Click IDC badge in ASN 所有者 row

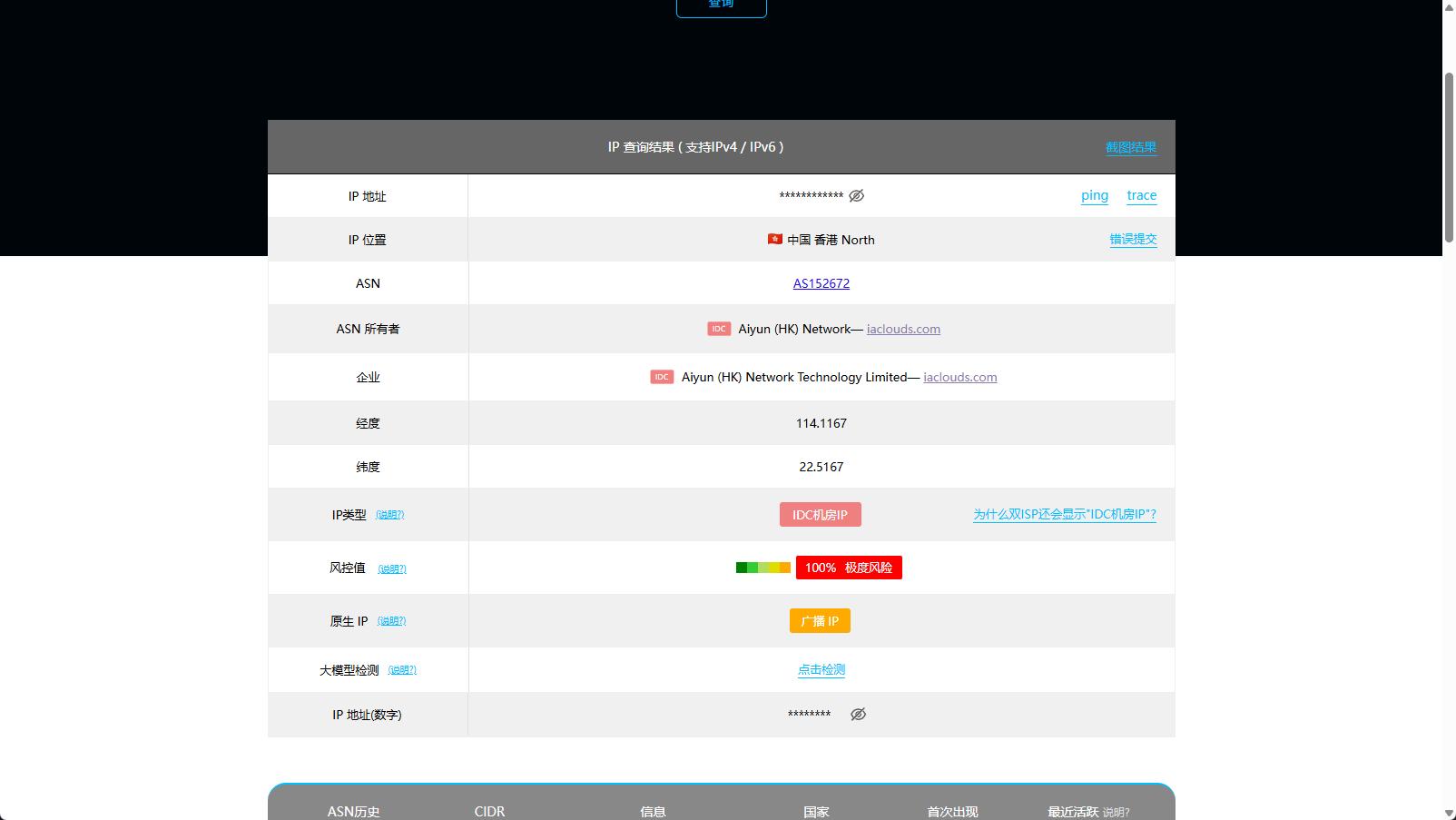pyautogui.click(x=719, y=329)
